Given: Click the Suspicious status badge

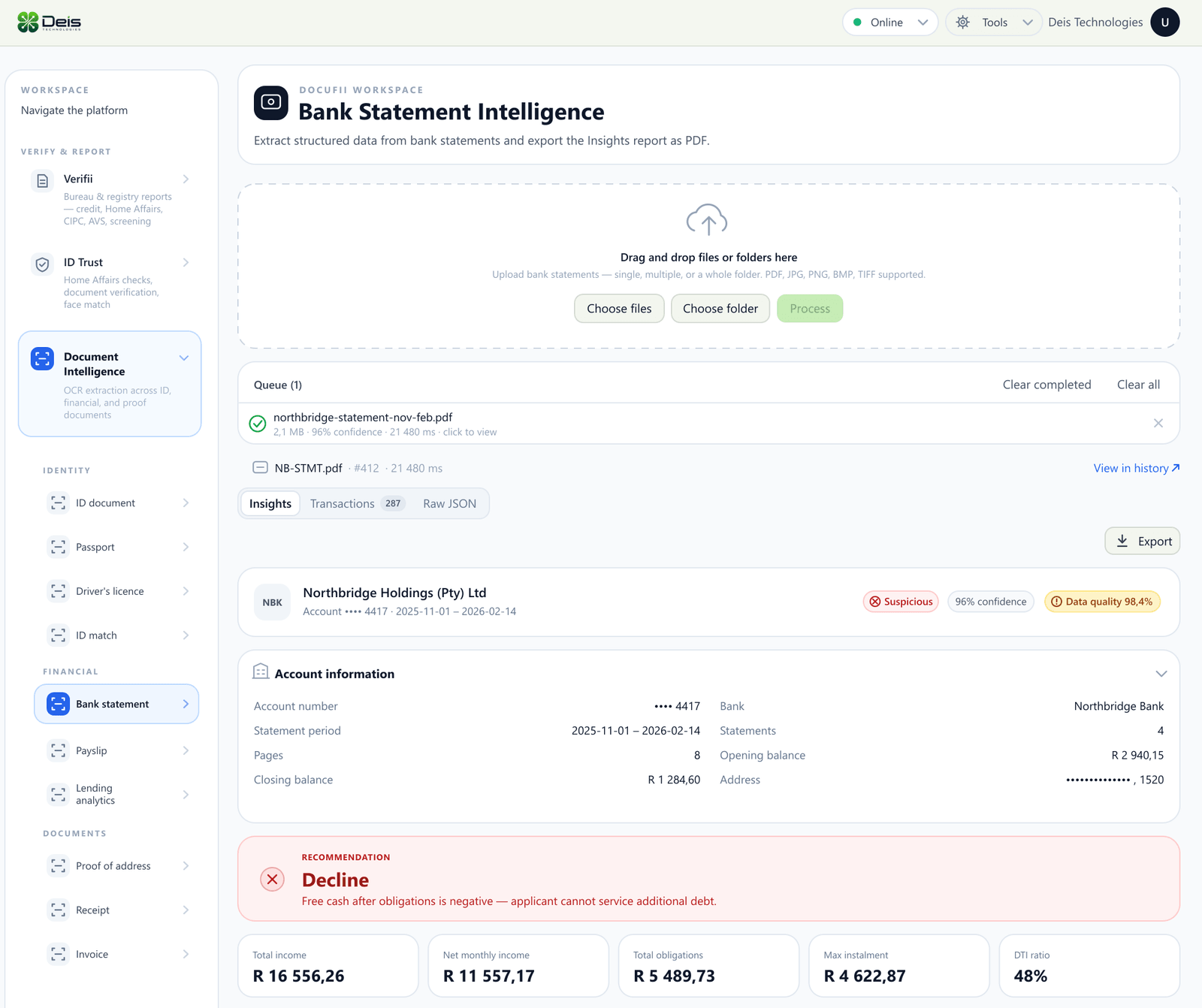Looking at the screenshot, I should coord(901,602).
